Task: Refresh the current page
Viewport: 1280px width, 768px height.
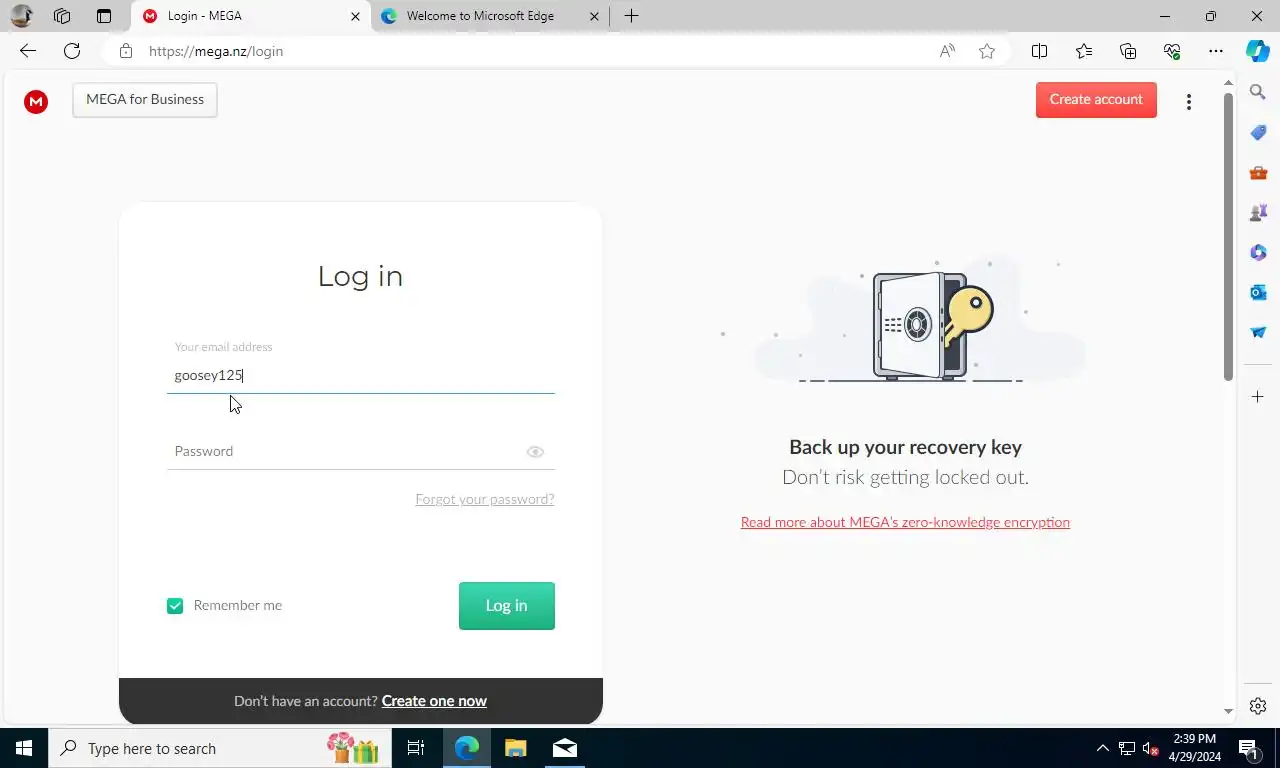Action: click(72, 51)
